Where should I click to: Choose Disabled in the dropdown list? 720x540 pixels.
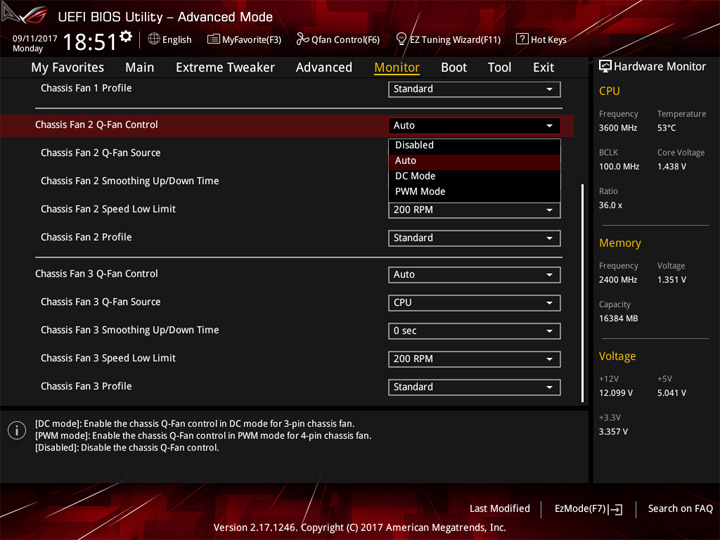[474, 145]
